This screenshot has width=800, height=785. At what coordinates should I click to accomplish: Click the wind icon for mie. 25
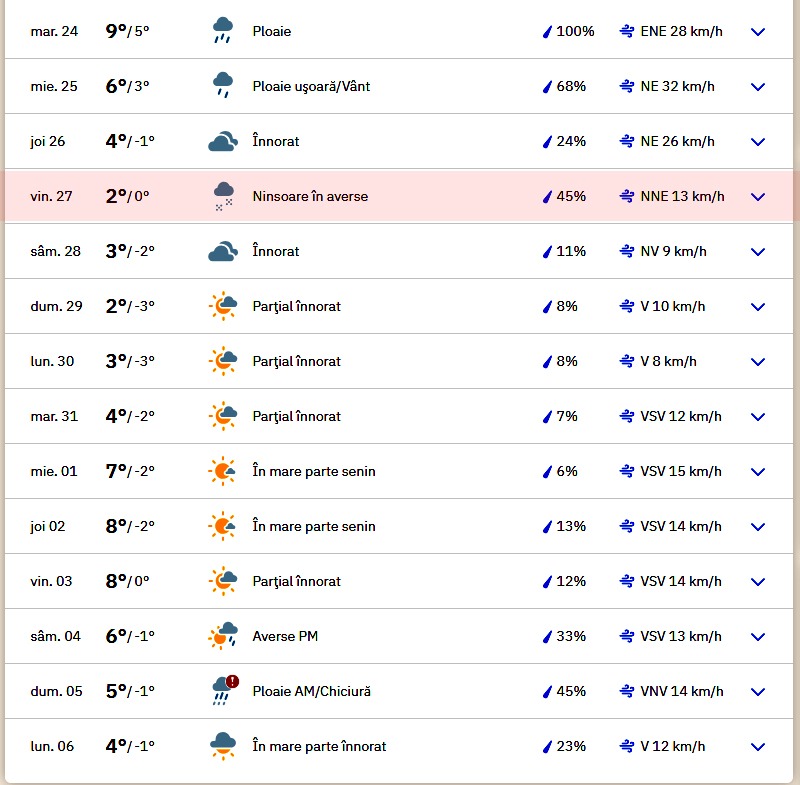(x=627, y=86)
